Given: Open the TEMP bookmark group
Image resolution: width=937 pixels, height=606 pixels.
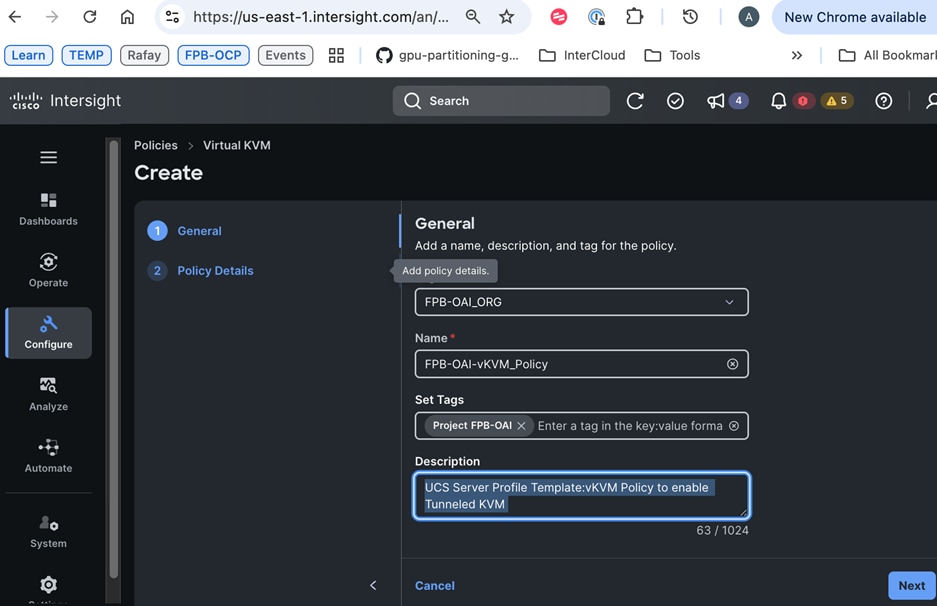Looking at the screenshot, I should [x=87, y=56].
